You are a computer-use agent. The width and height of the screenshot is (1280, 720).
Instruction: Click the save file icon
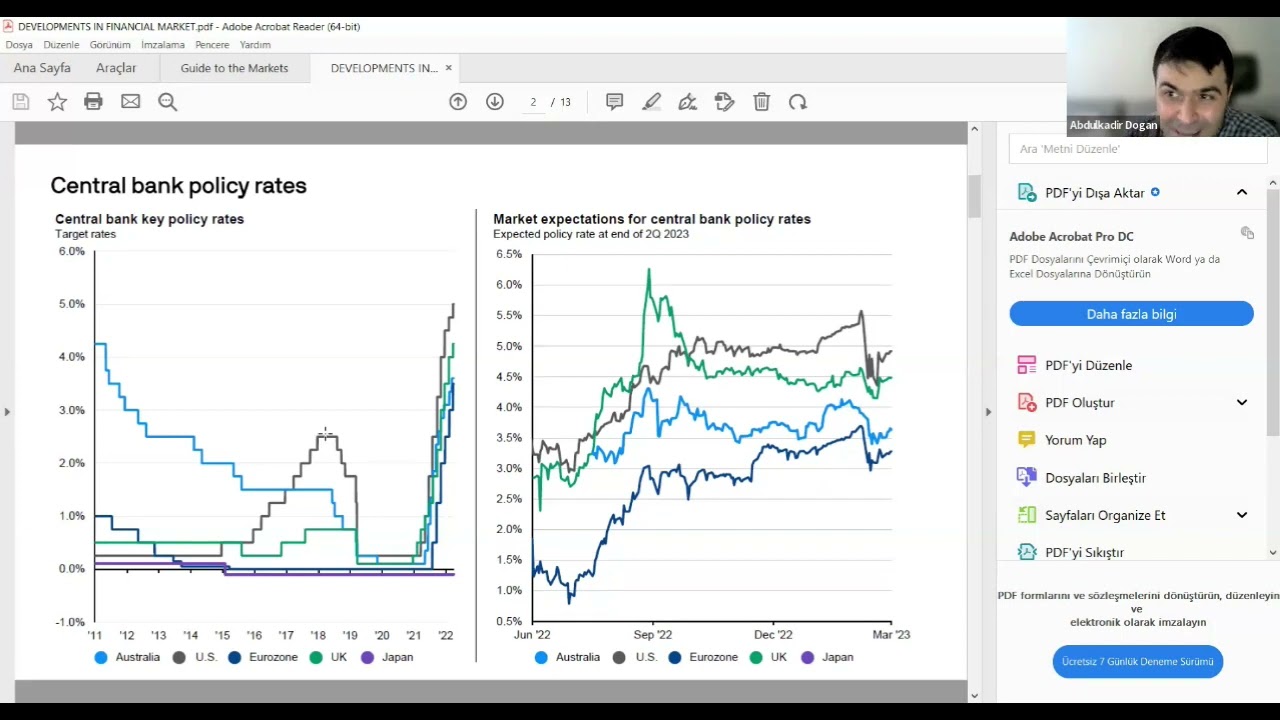coord(21,102)
